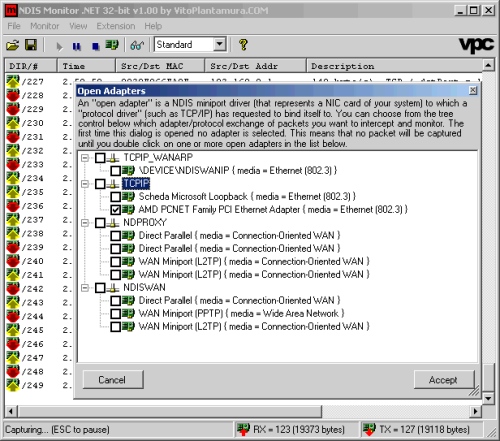Open the Standard view dropdown arrow
500x441 pixels.
coord(220,44)
